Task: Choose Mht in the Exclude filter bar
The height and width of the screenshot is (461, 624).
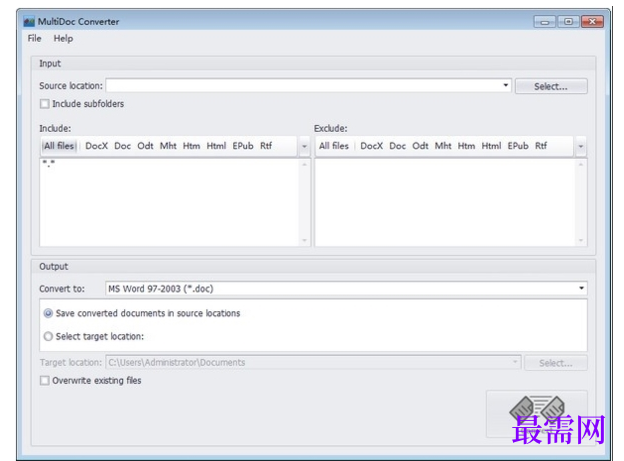Action: coord(443,146)
